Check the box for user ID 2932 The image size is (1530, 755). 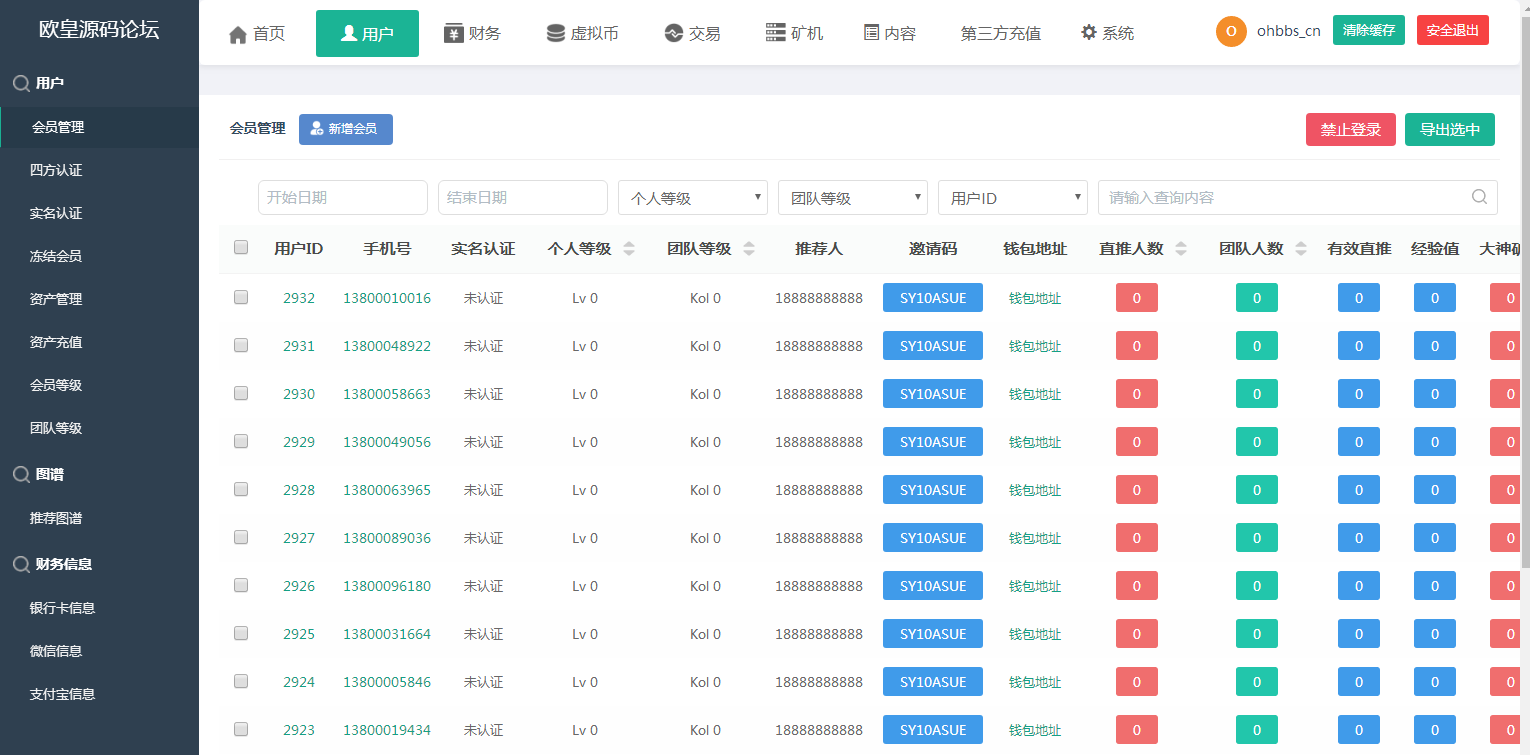coord(241,297)
